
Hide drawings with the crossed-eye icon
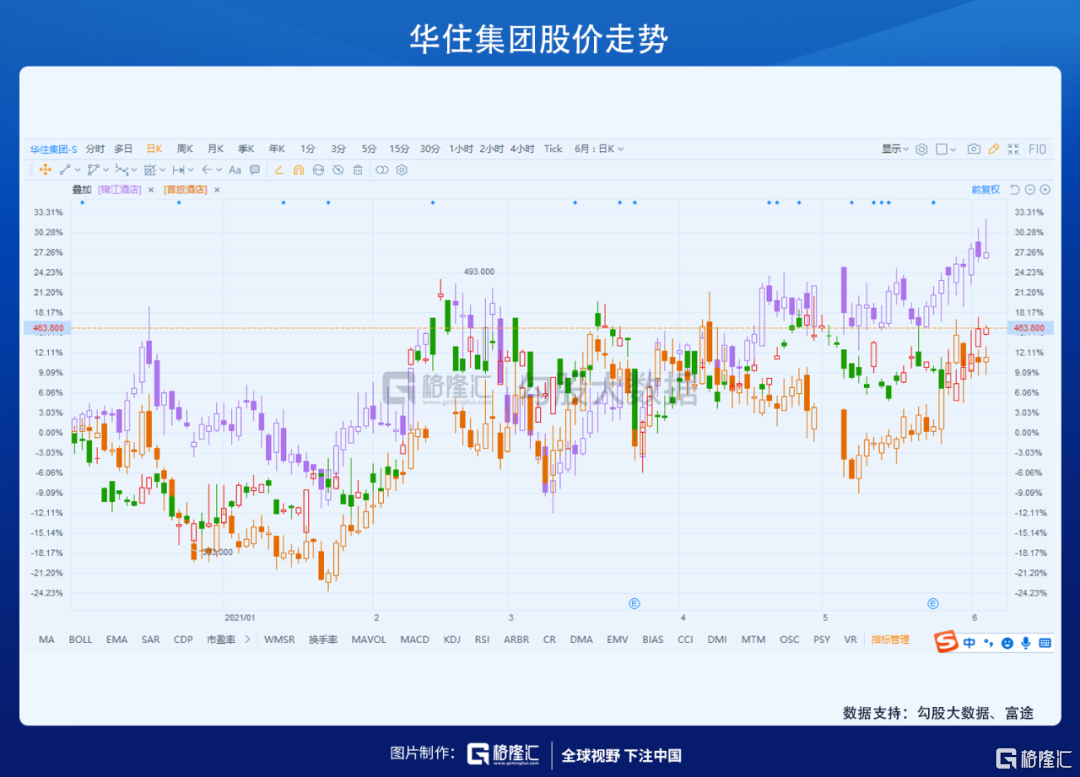tap(337, 170)
